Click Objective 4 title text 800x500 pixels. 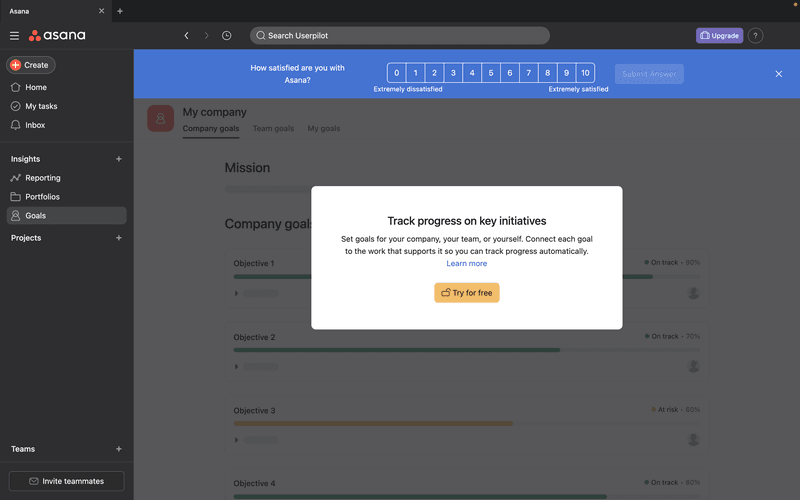coord(254,483)
